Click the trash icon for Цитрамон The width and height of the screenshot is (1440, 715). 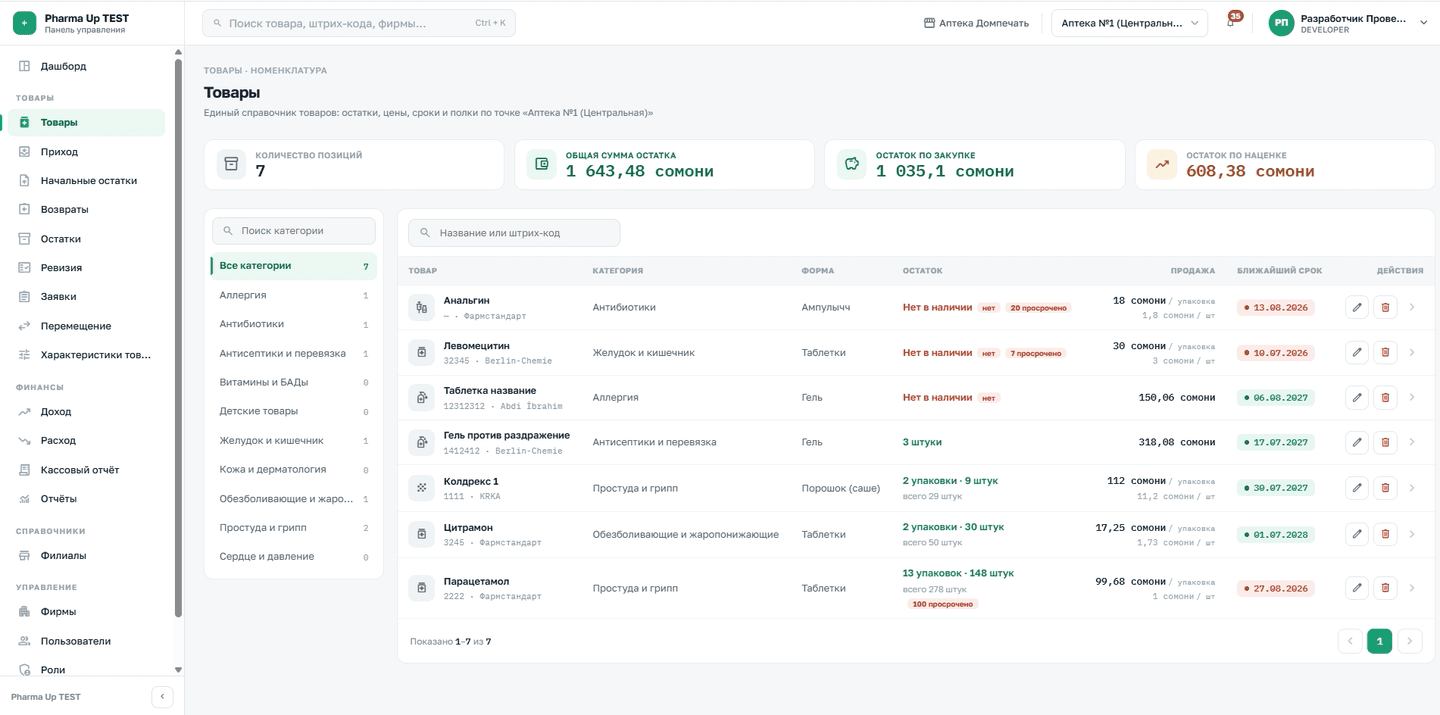tap(1385, 534)
